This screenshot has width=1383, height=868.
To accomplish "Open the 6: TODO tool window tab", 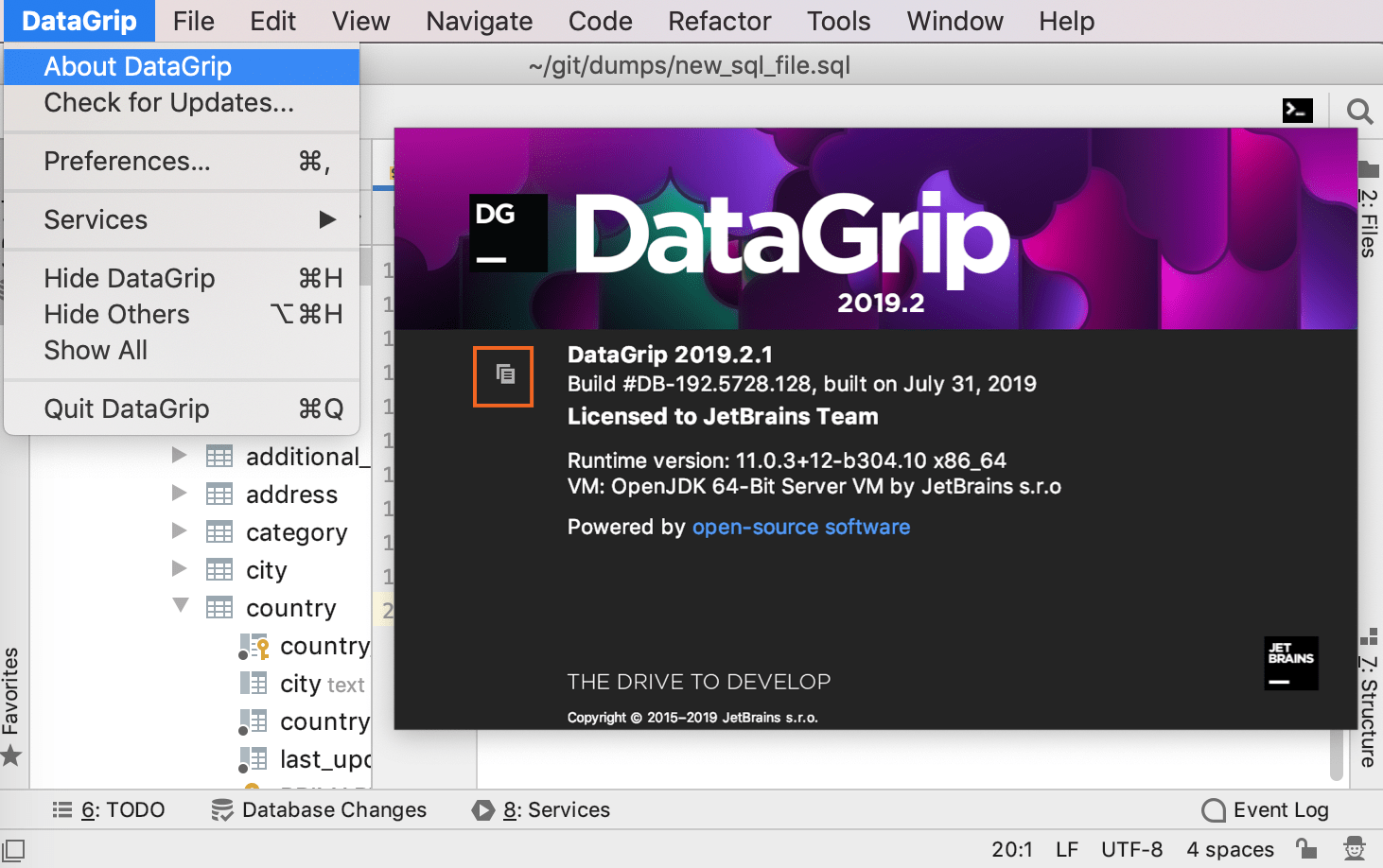I will [109, 810].
